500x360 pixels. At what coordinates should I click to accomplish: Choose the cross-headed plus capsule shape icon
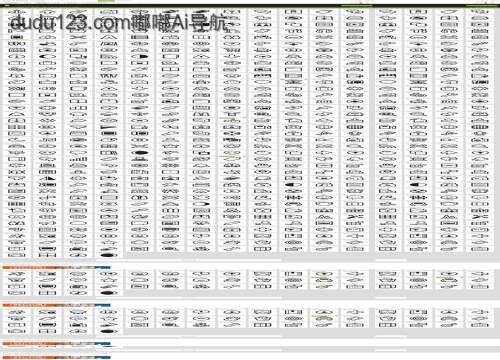pyautogui.click(x=17, y=211)
